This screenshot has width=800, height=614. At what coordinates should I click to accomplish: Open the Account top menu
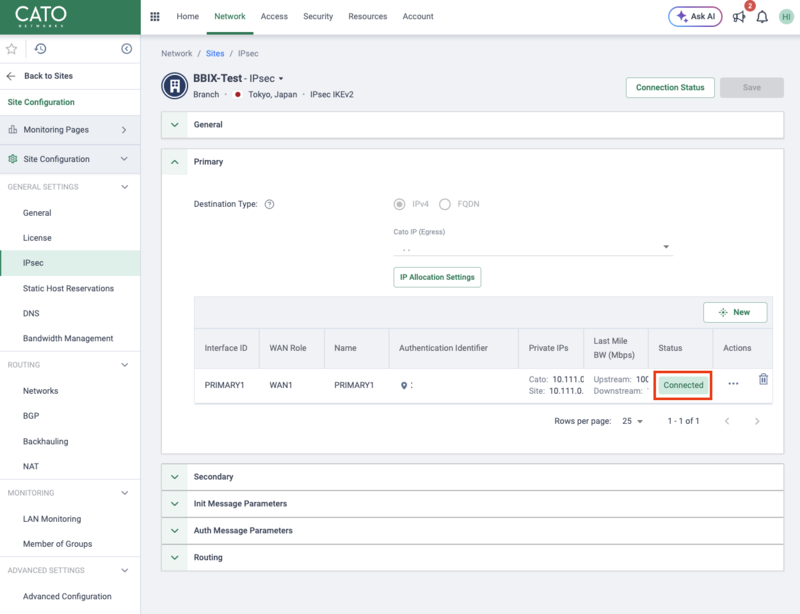click(418, 16)
